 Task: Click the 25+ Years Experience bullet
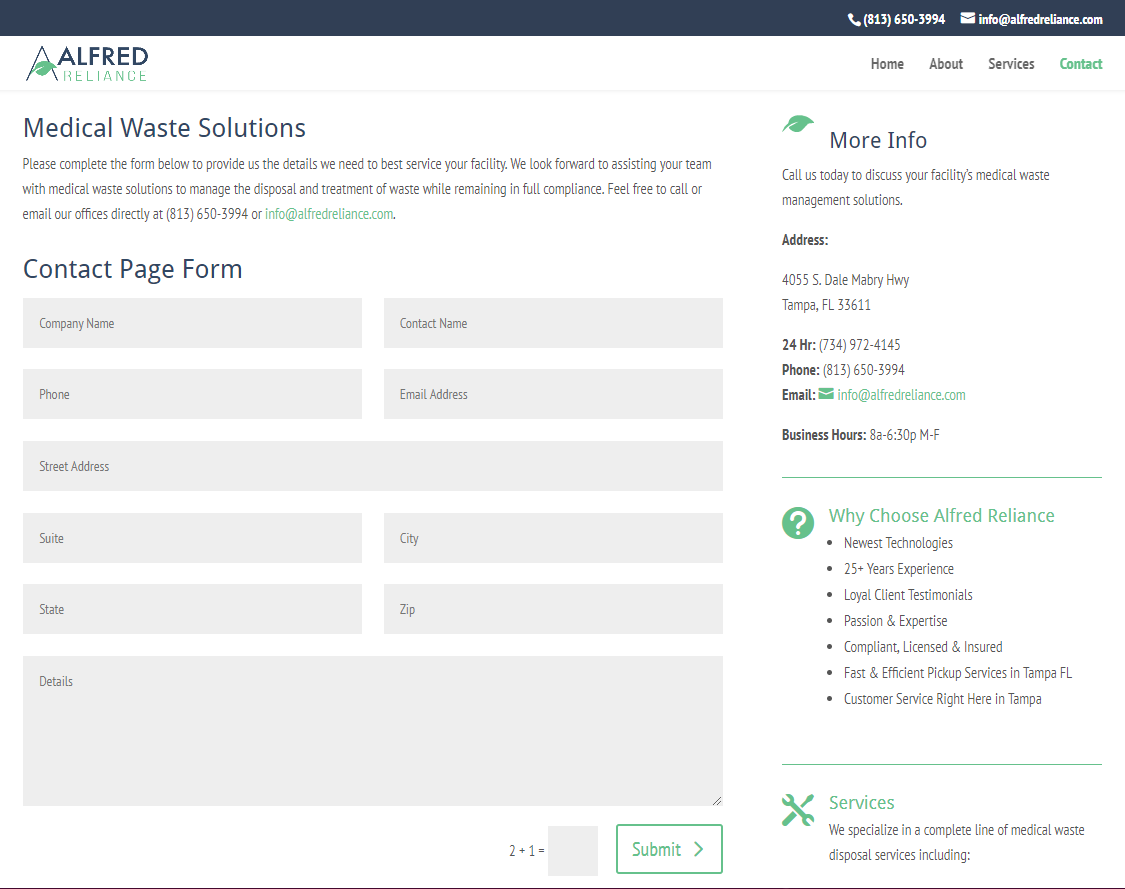[899, 569]
